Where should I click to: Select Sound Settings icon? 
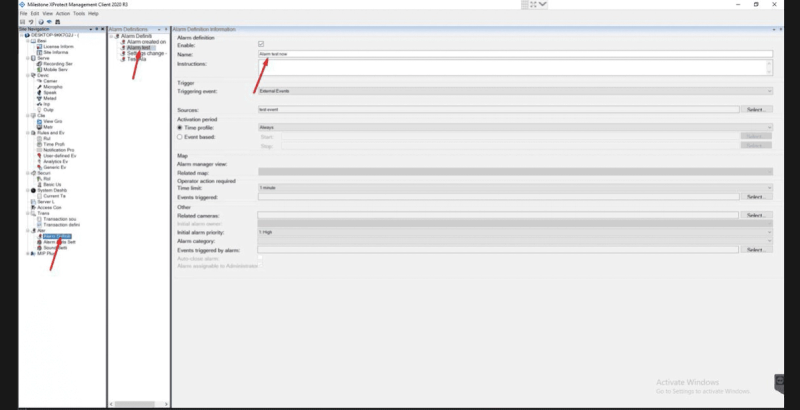(x=39, y=248)
